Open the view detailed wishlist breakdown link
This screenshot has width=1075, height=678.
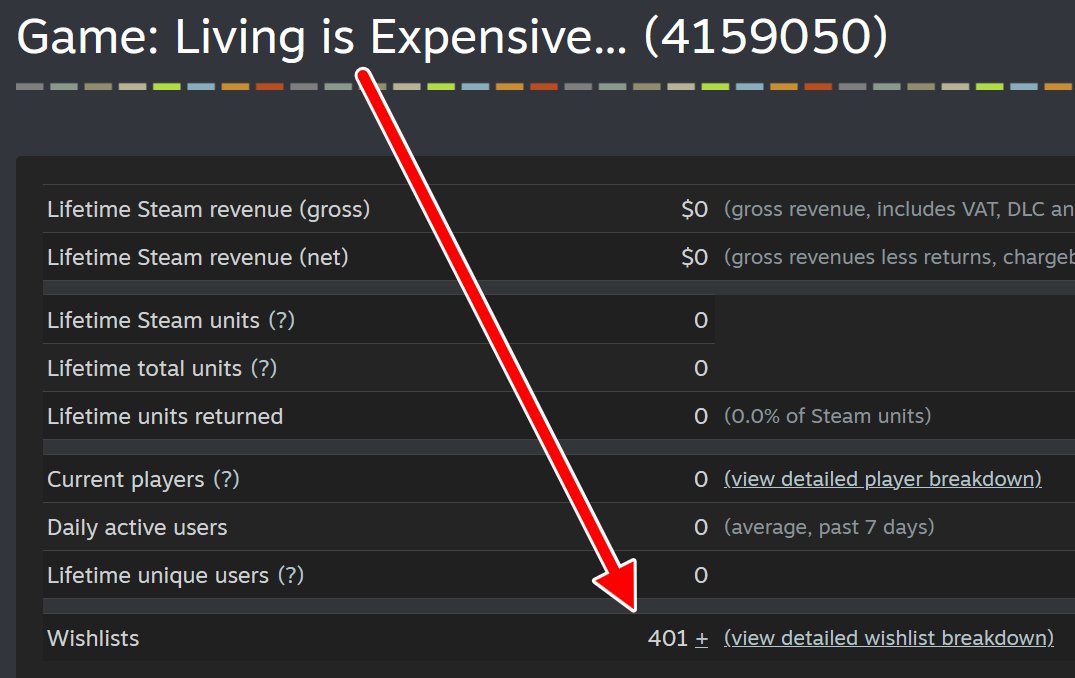pos(889,638)
